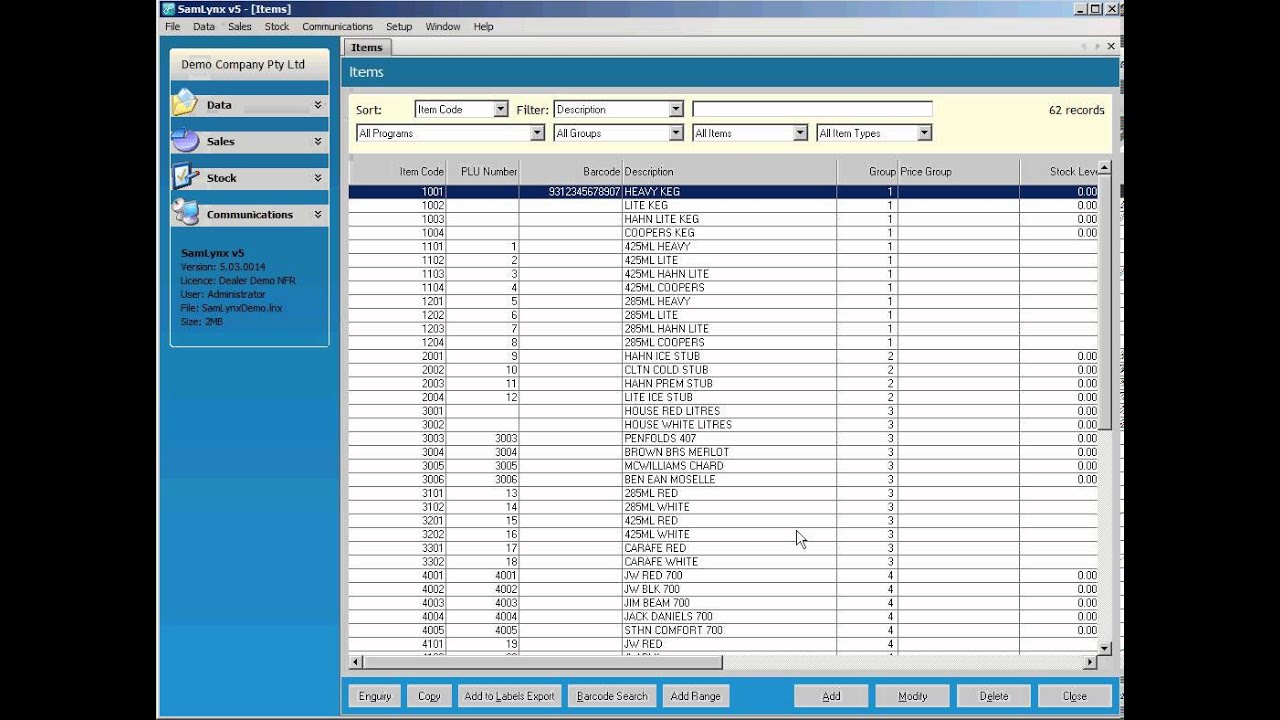Click the PLU Number column header

tap(483, 172)
